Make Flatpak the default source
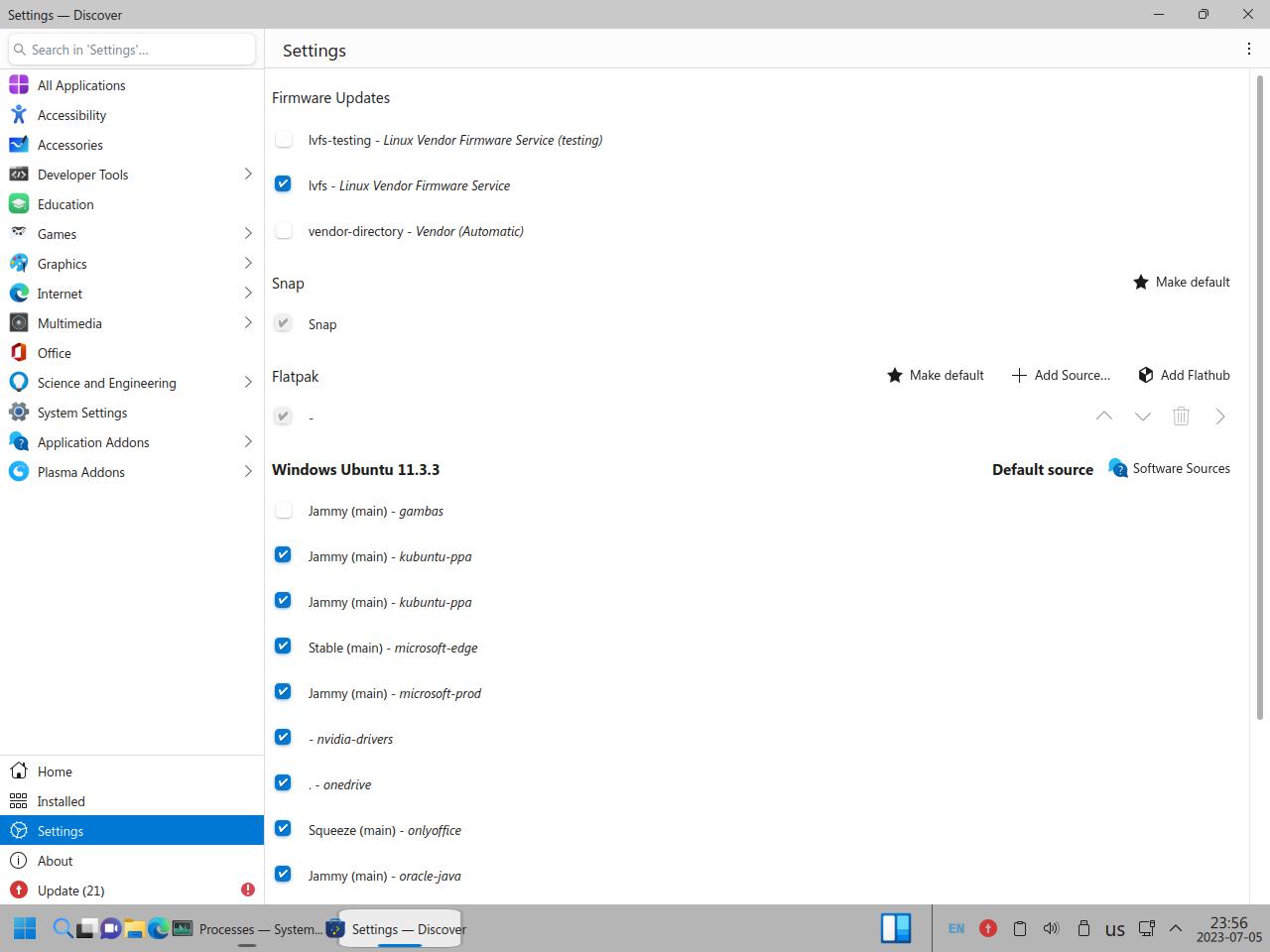The width and height of the screenshot is (1270, 952). pos(936,375)
